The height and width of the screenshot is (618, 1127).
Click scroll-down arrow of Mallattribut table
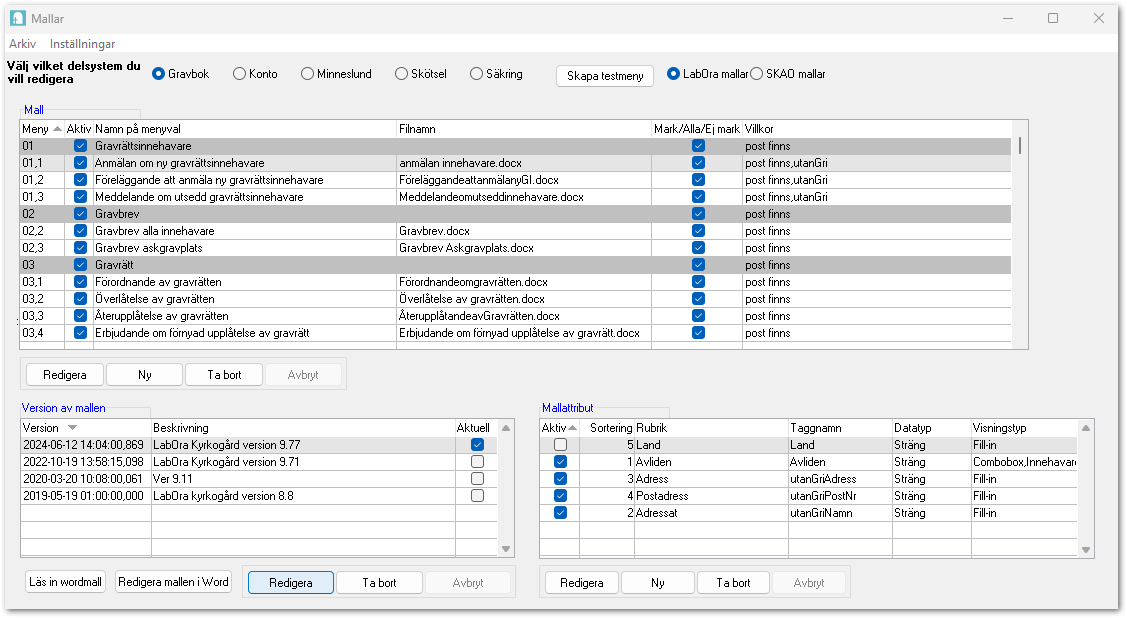click(1086, 549)
